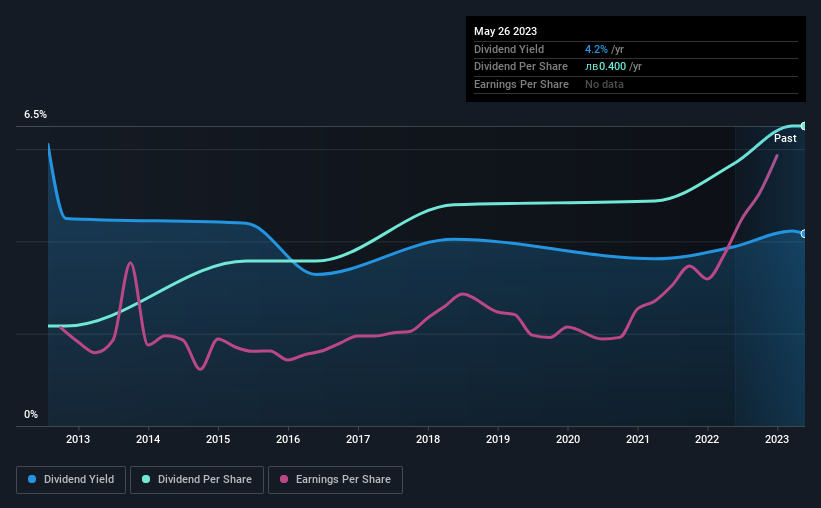
Task: Click the 6.5% y-axis label
Action: click(36, 114)
